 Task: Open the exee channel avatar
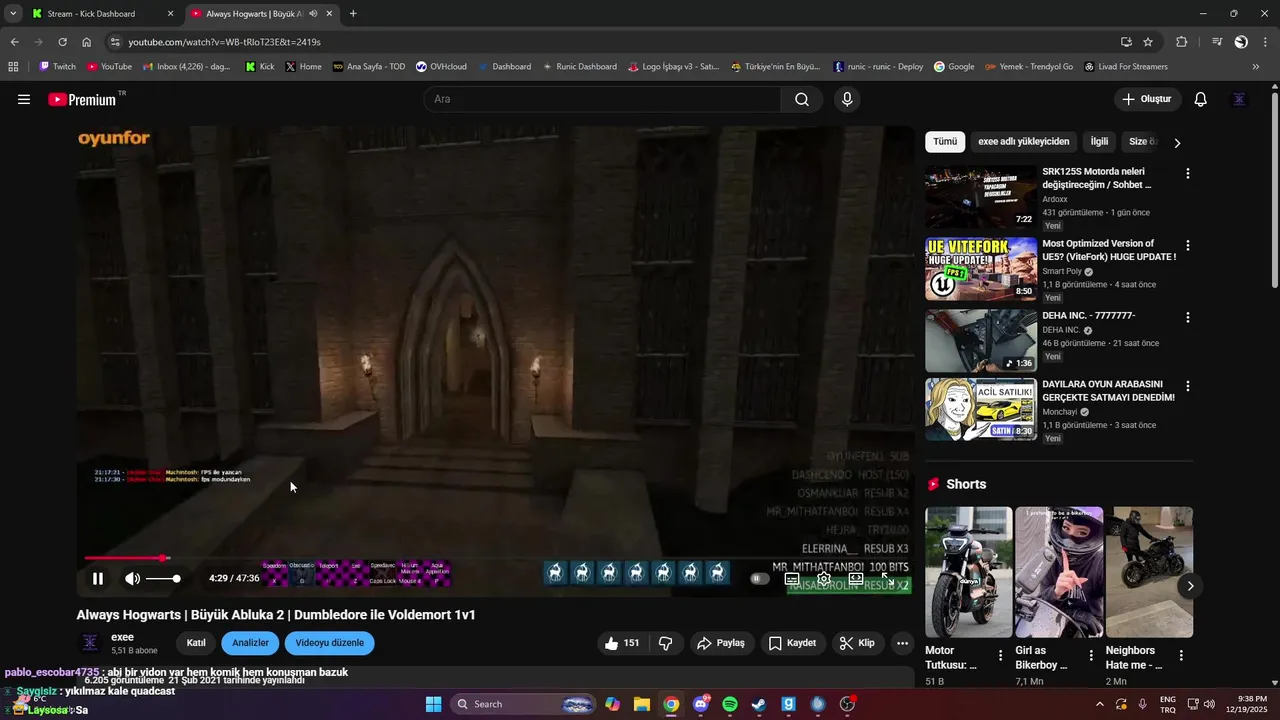click(90, 643)
